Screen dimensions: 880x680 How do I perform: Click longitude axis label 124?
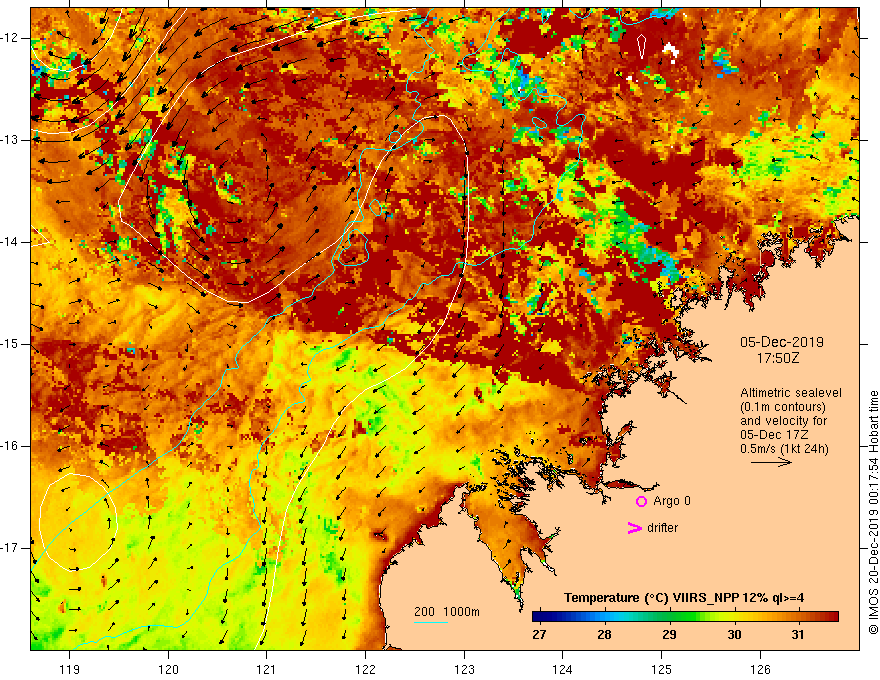(563, 669)
